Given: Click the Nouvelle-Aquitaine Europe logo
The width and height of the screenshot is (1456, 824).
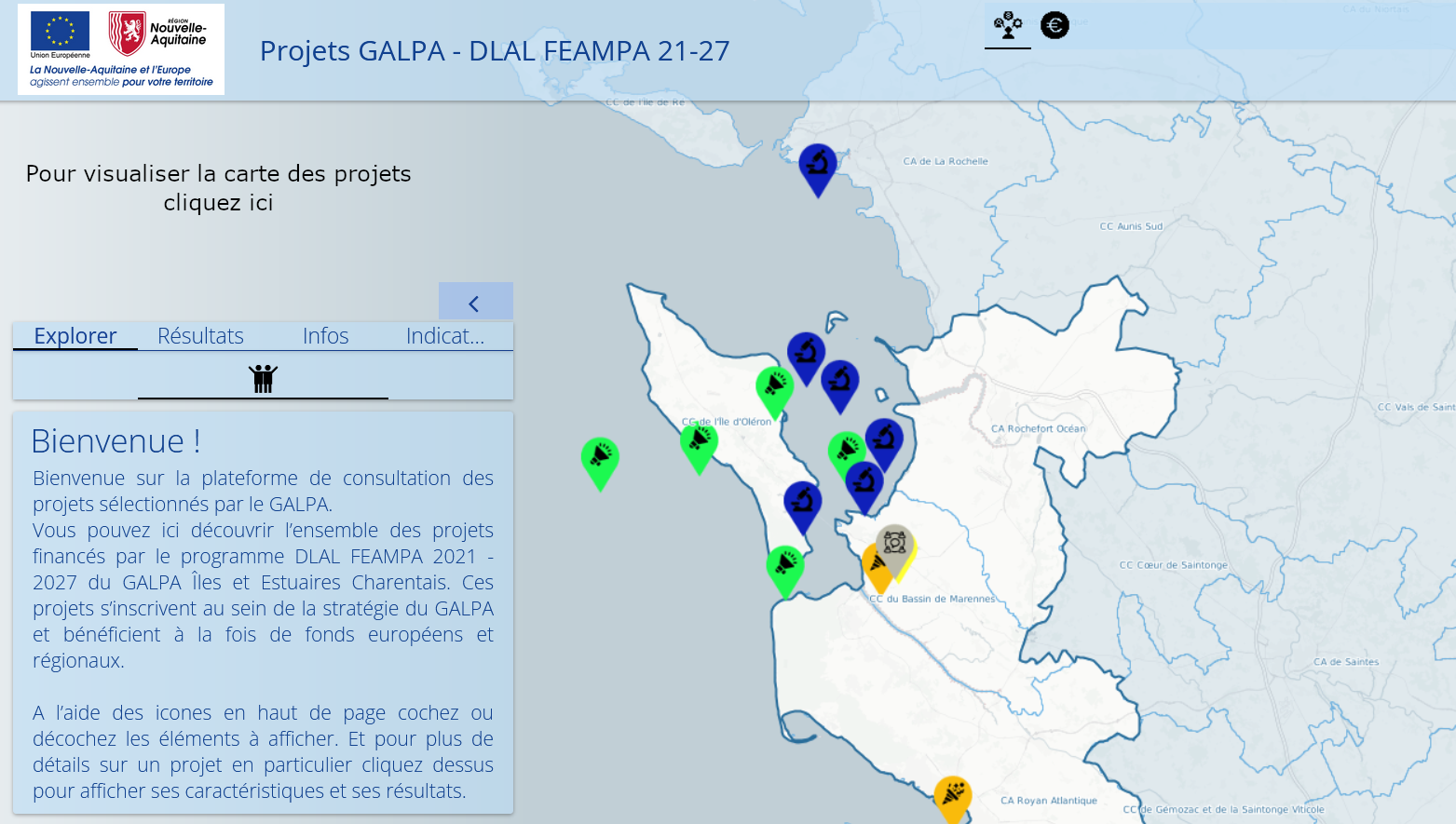Looking at the screenshot, I should [x=121, y=49].
